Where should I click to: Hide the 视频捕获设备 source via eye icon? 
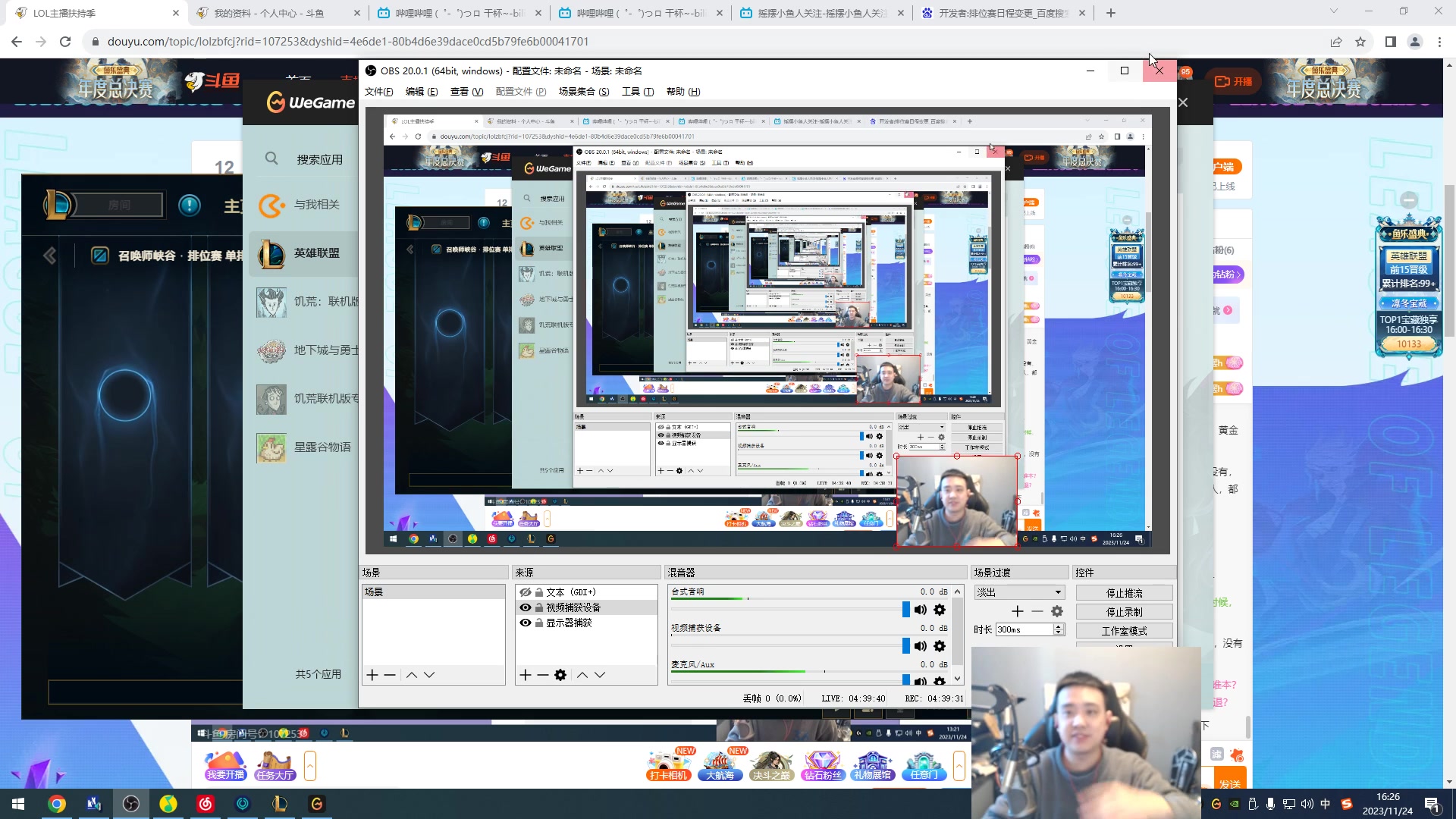(x=525, y=607)
